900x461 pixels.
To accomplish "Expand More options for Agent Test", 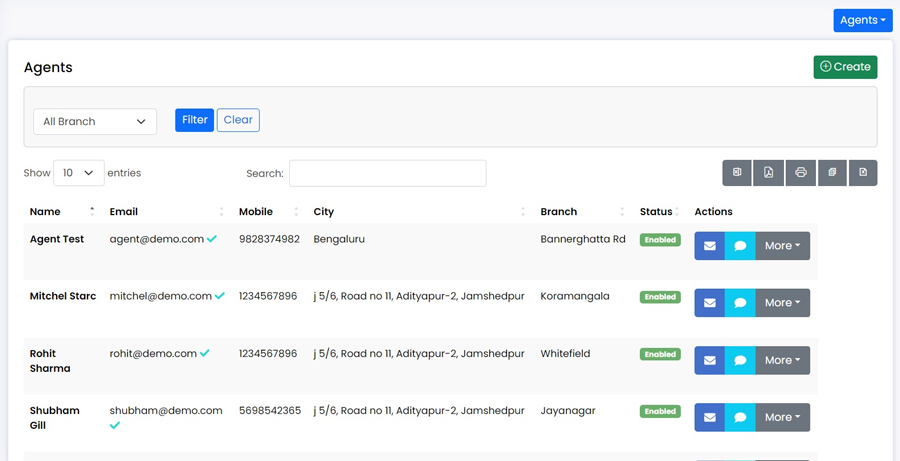I will point(782,246).
